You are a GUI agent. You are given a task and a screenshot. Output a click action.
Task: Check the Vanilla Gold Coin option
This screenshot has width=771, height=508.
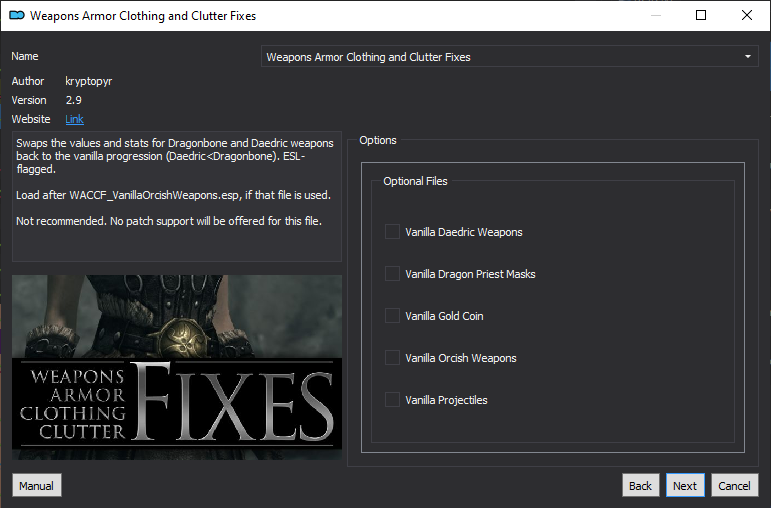[392, 316]
